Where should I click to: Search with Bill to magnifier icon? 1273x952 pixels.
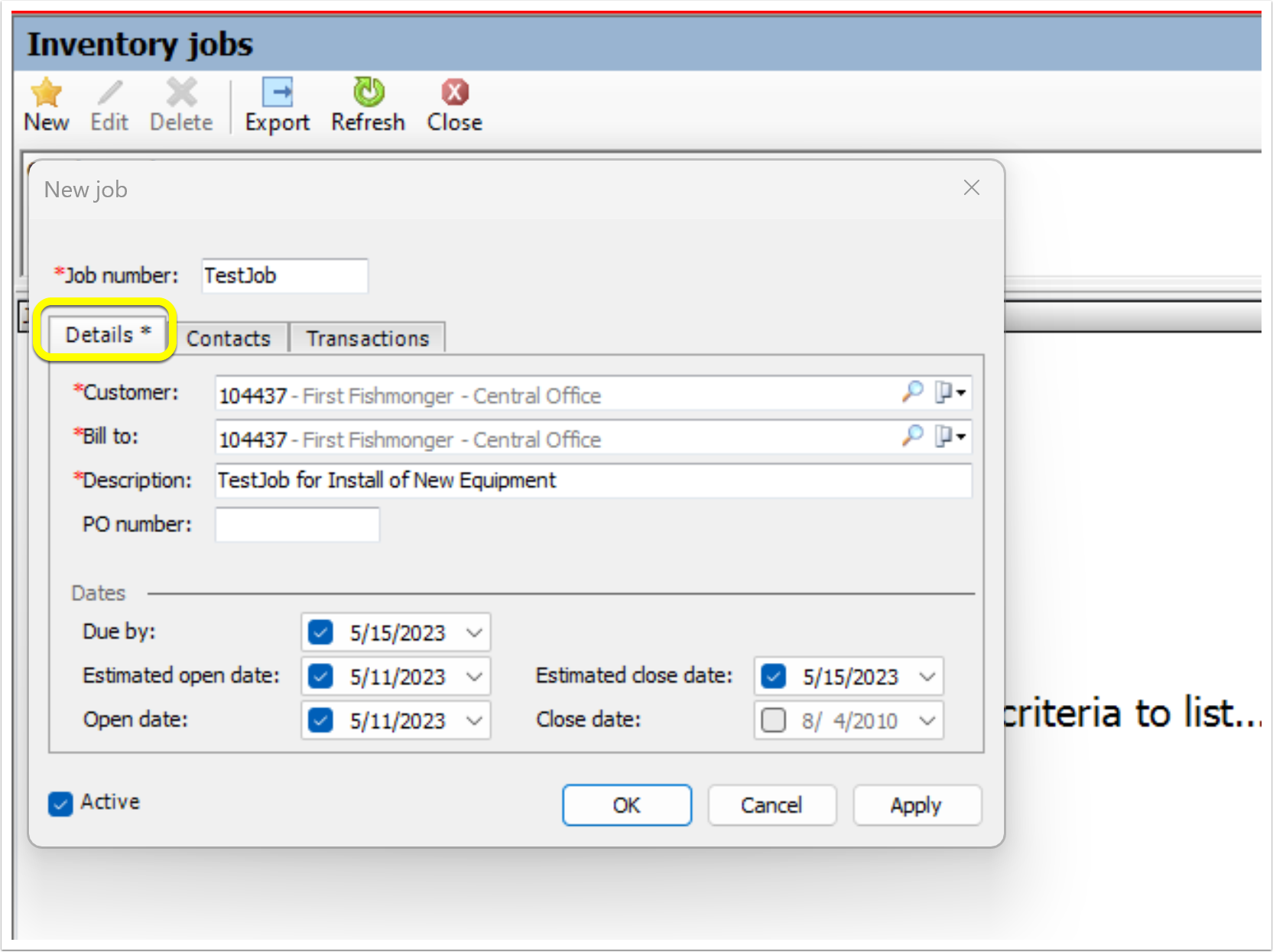pyautogui.click(x=912, y=436)
